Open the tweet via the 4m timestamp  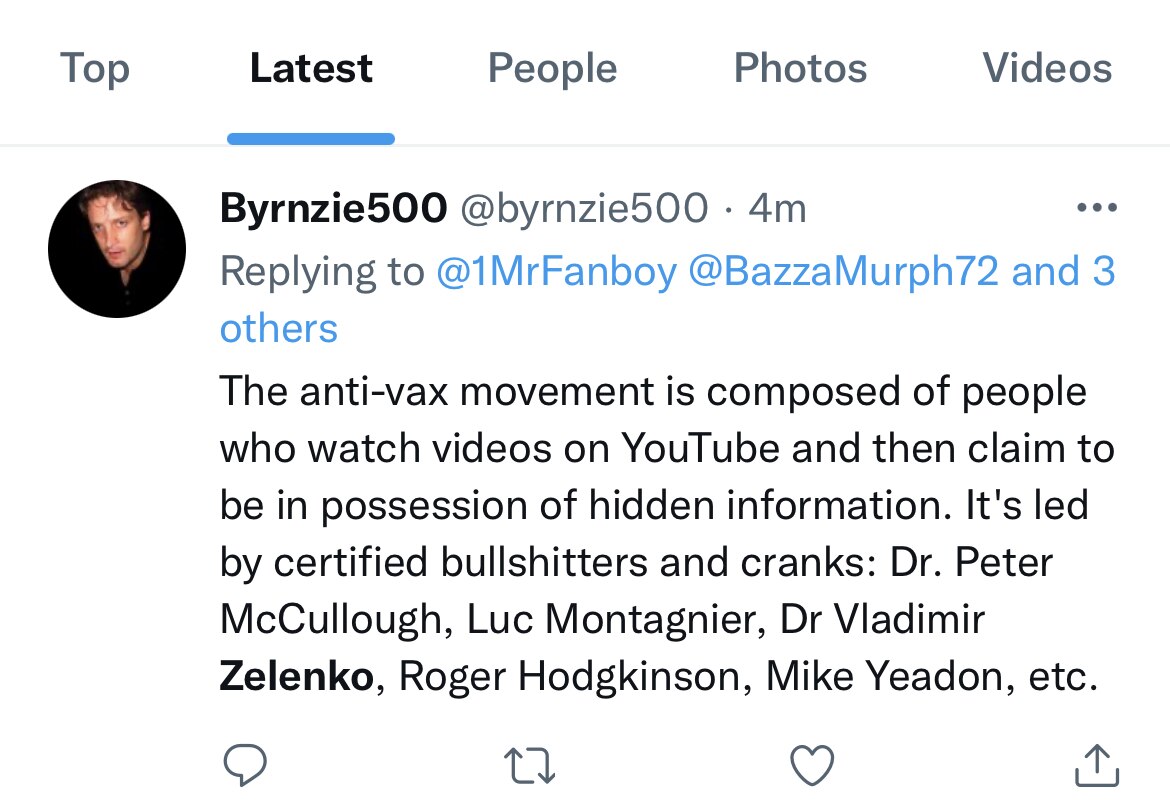point(777,209)
